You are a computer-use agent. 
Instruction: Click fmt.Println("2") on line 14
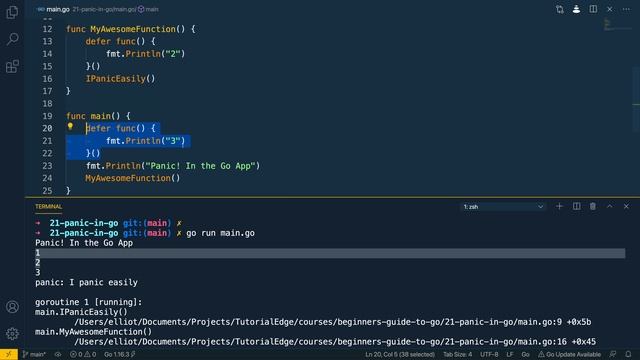146,54
